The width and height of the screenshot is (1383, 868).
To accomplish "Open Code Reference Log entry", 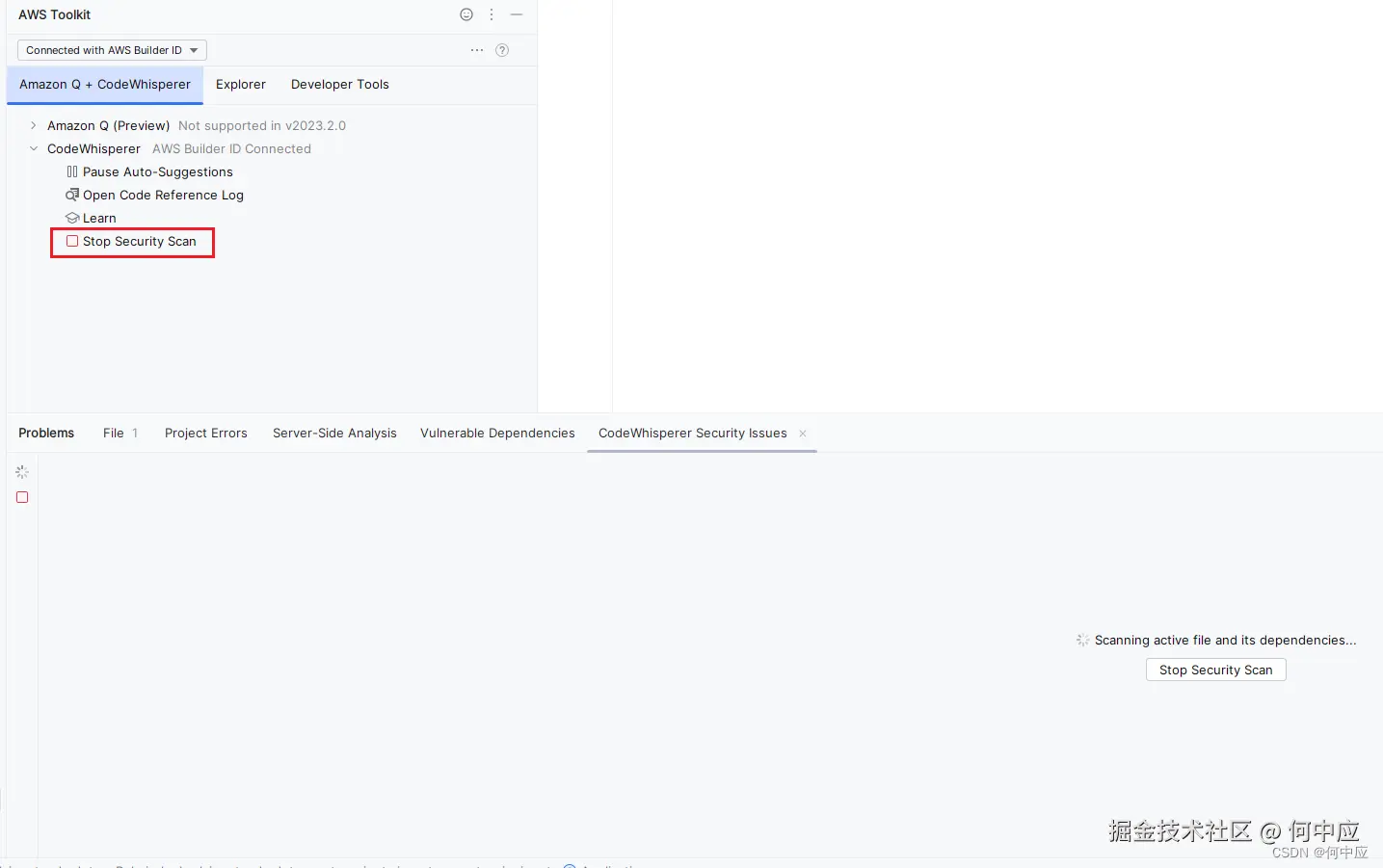I will tap(163, 195).
